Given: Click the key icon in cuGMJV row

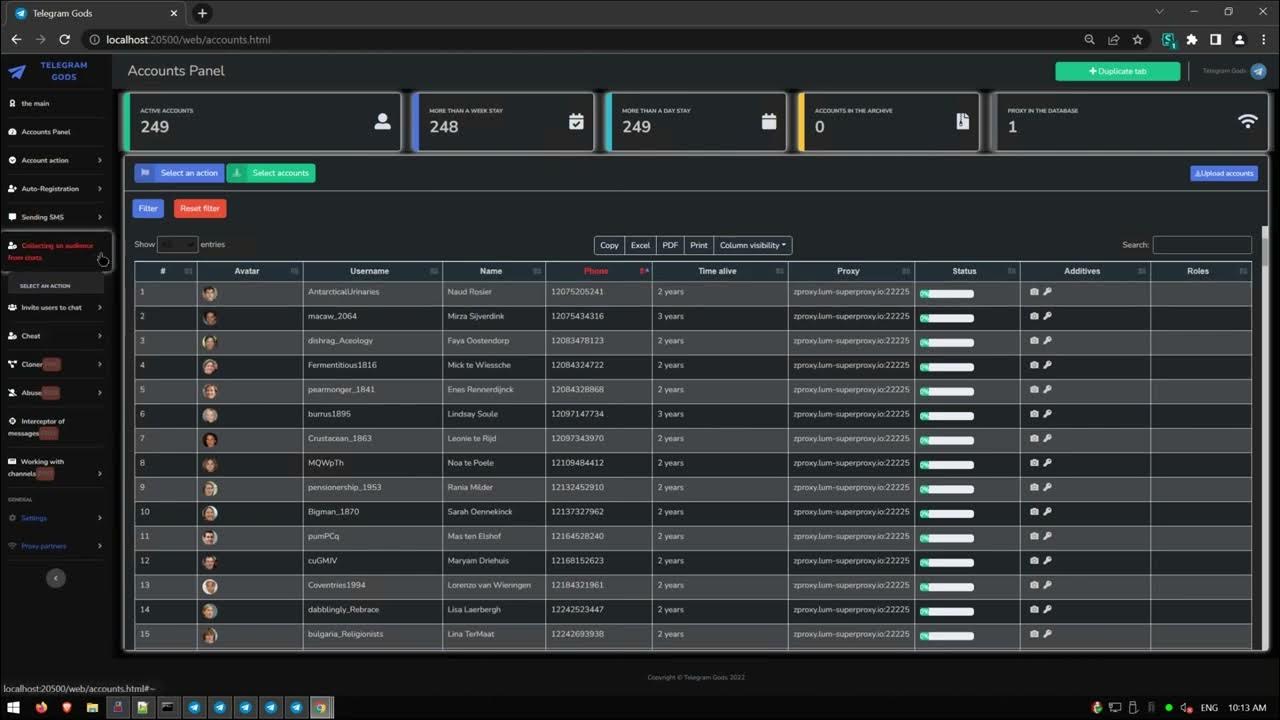Looking at the screenshot, I should 1048,561.
